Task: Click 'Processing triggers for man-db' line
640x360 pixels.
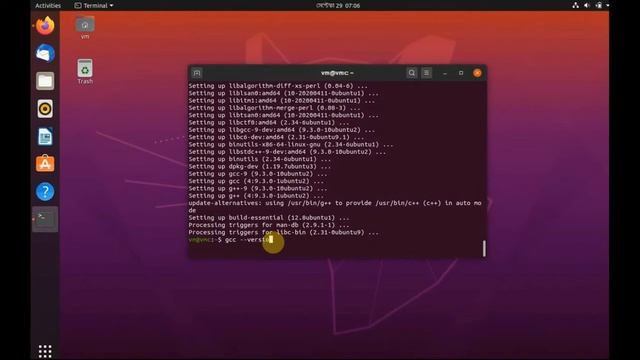Action: 269,225
